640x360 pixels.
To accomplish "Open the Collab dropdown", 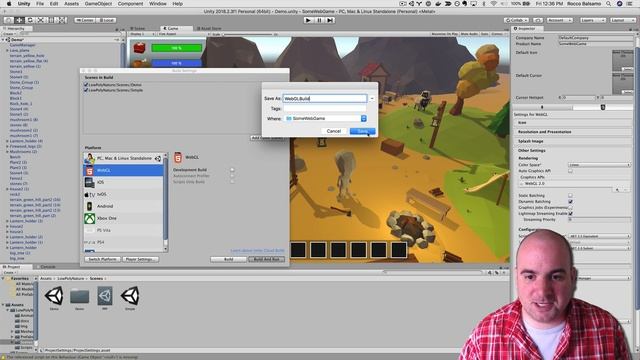I will pyautogui.click(x=516, y=20).
